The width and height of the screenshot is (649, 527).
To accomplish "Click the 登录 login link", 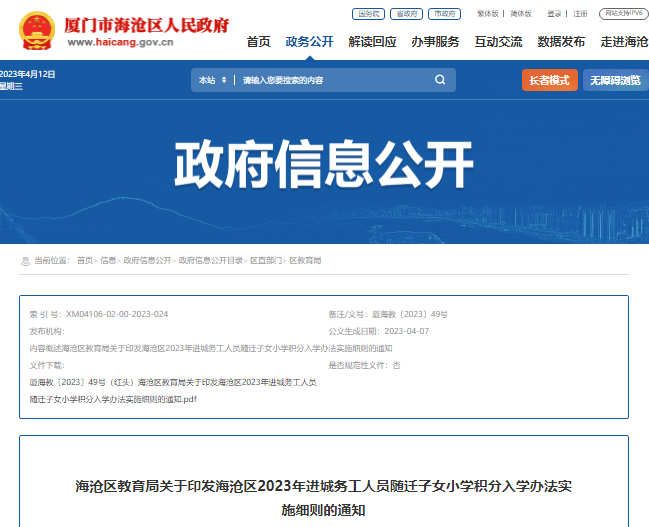I will (554, 14).
